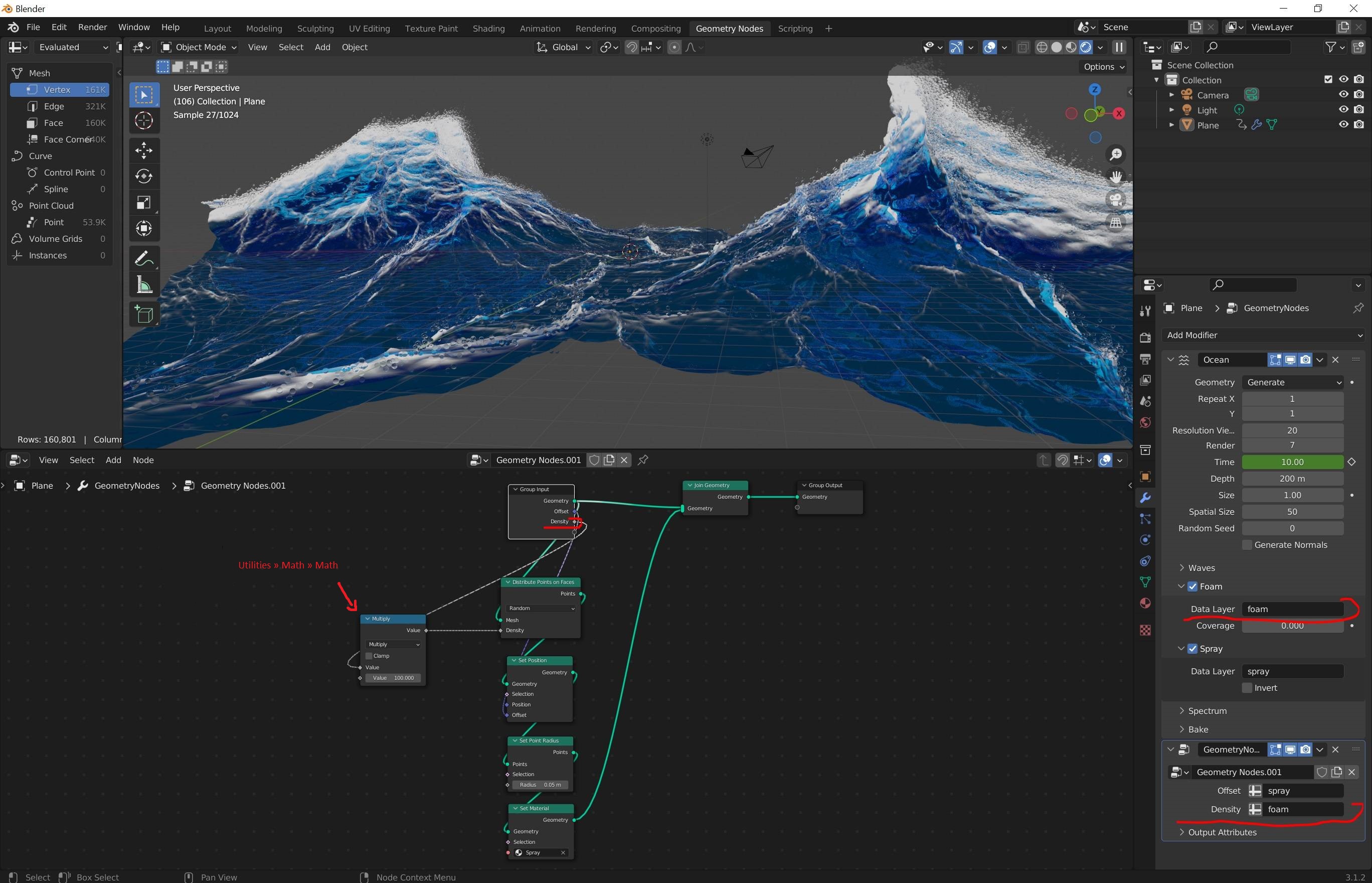Pin the Geometry Nodes.001 node tree
This screenshot has width=1372, height=883.
tap(643, 460)
